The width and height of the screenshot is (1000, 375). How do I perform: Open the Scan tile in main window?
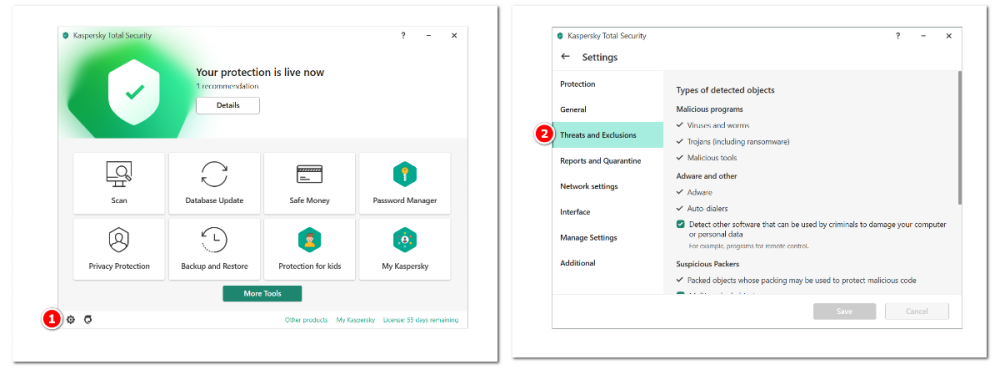(119, 183)
